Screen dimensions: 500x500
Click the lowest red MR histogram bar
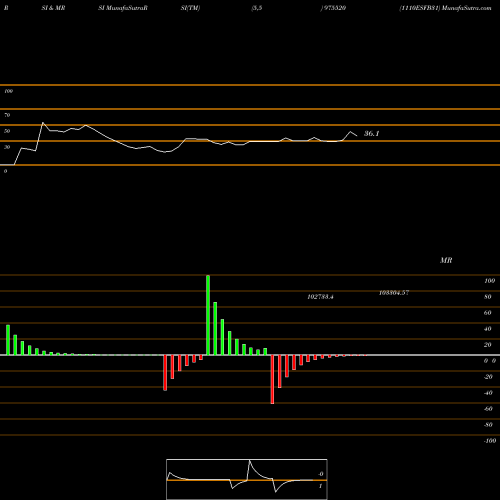272,380
